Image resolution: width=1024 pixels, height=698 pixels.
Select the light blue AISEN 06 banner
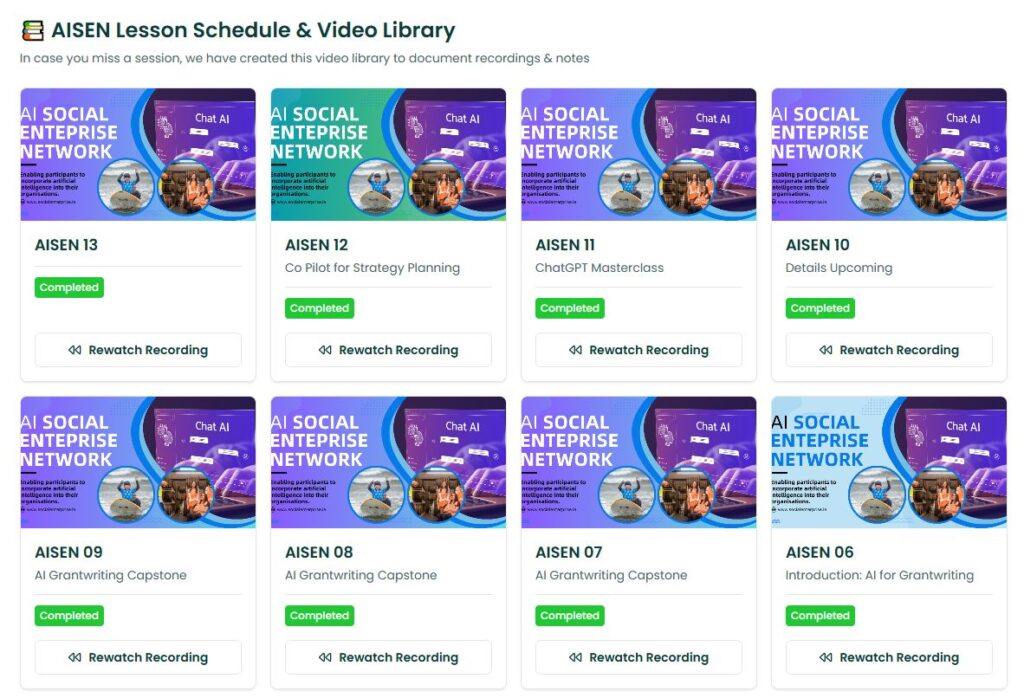(x=888, y=462)
